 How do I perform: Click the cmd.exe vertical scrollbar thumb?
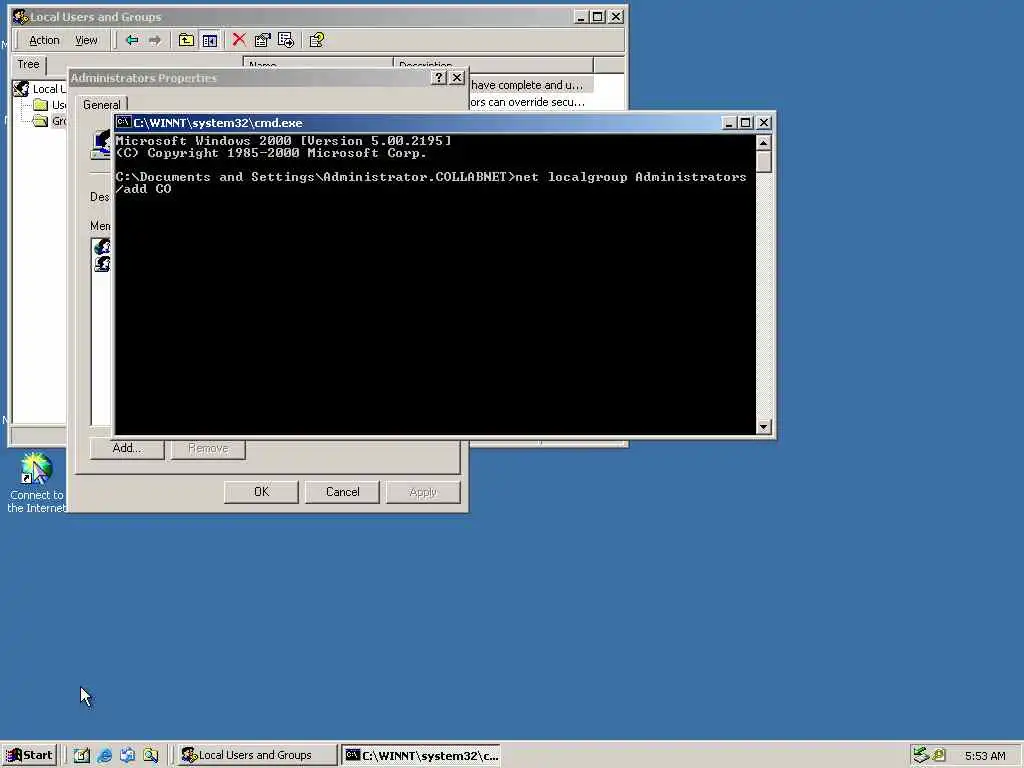point(763,162)
